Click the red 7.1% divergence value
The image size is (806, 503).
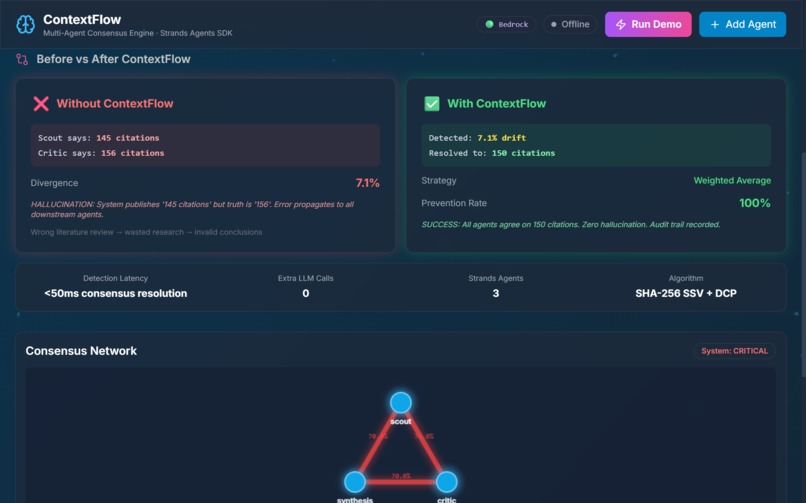point(368,183)
